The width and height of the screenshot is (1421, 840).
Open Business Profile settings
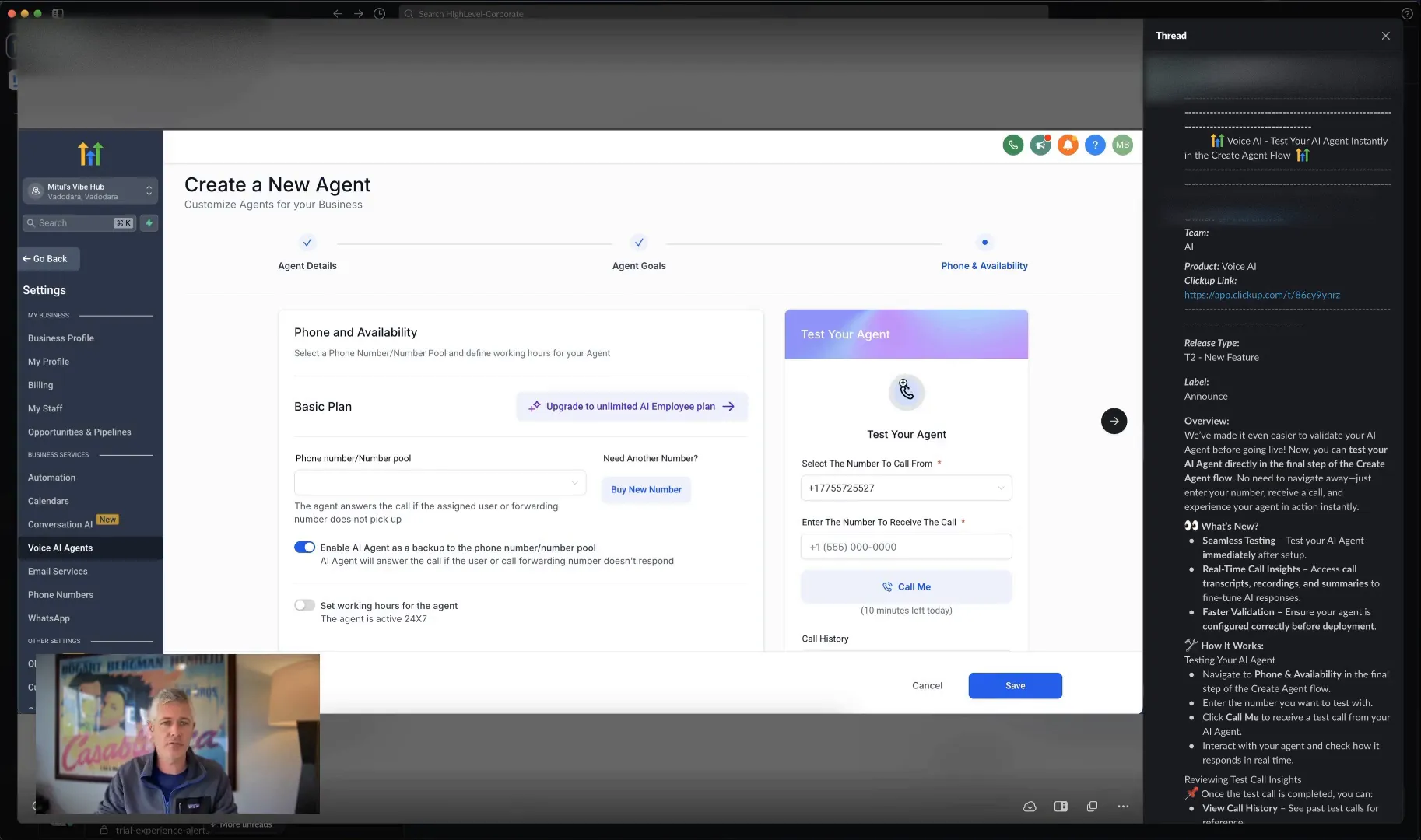[x=61, y=338]
